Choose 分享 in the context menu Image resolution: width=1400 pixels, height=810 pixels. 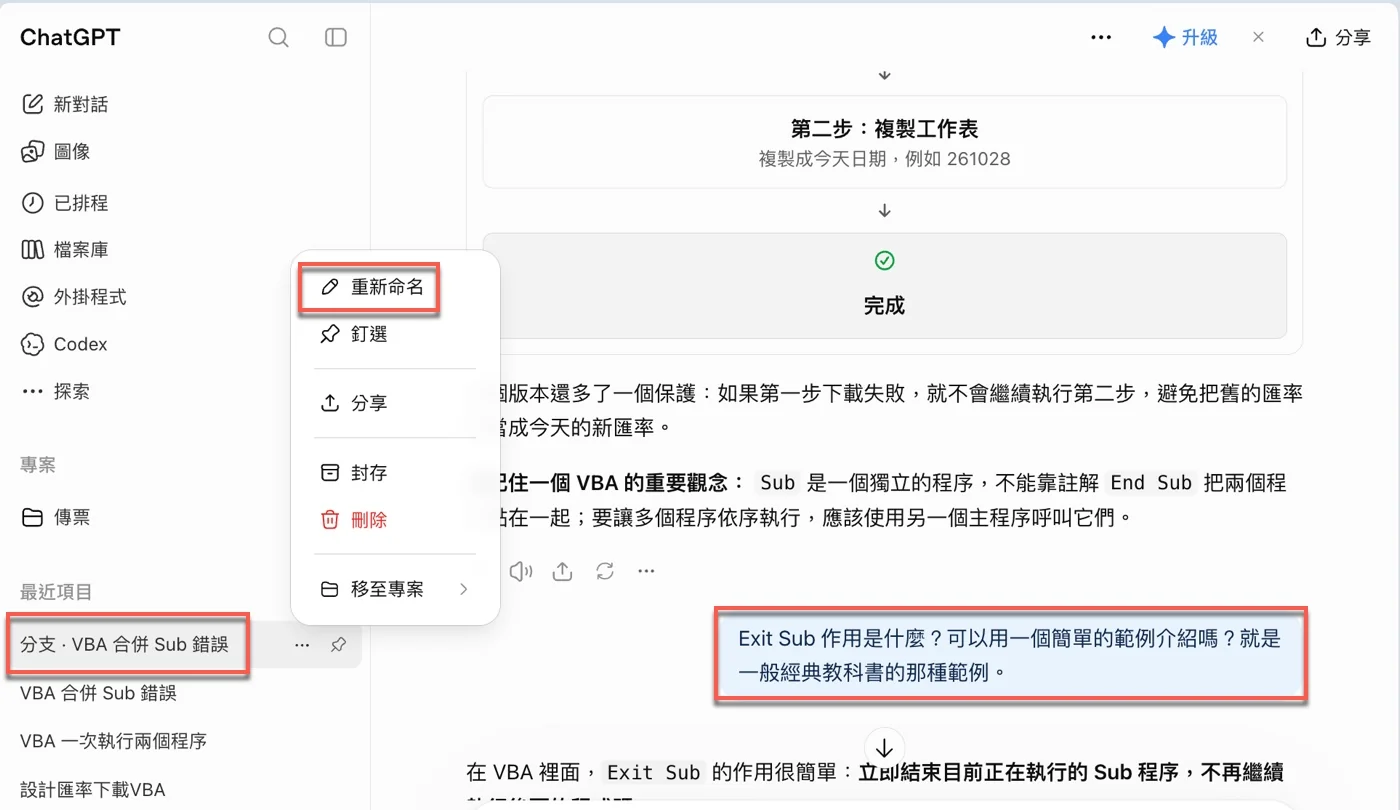[354, 403]
